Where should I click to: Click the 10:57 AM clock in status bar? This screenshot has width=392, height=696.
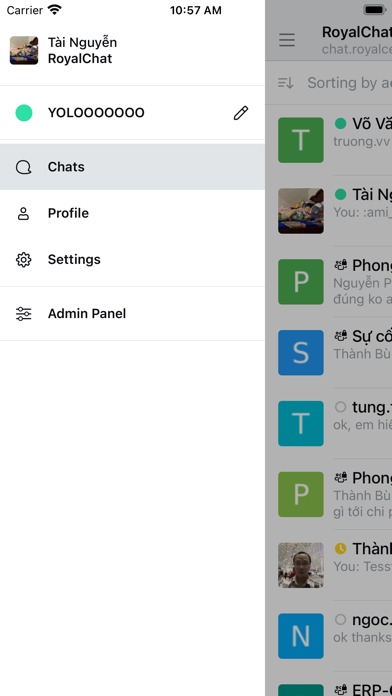(196, 10)
